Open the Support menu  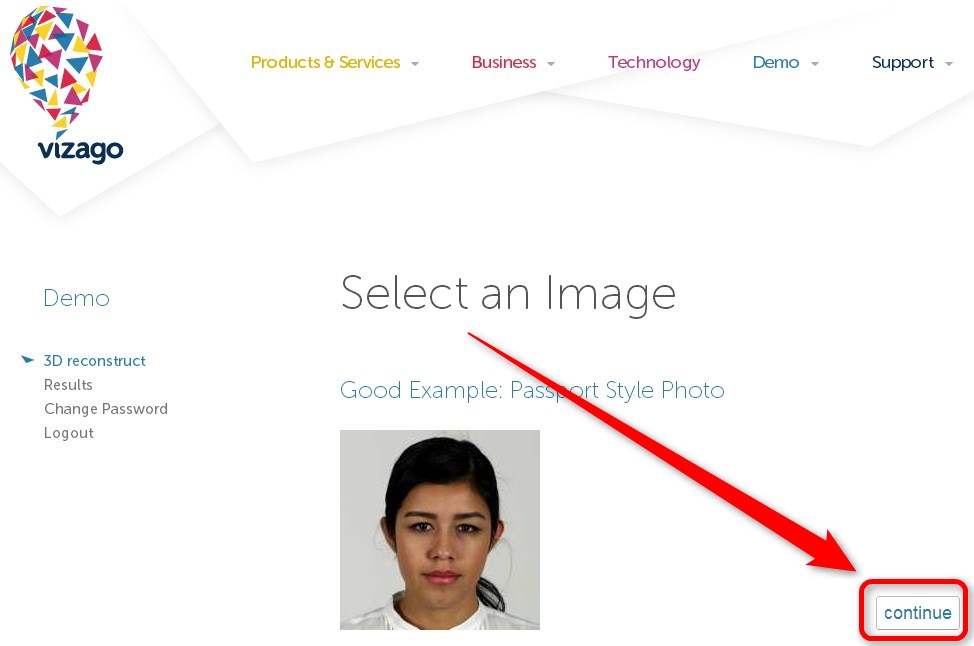pos(903,63)
